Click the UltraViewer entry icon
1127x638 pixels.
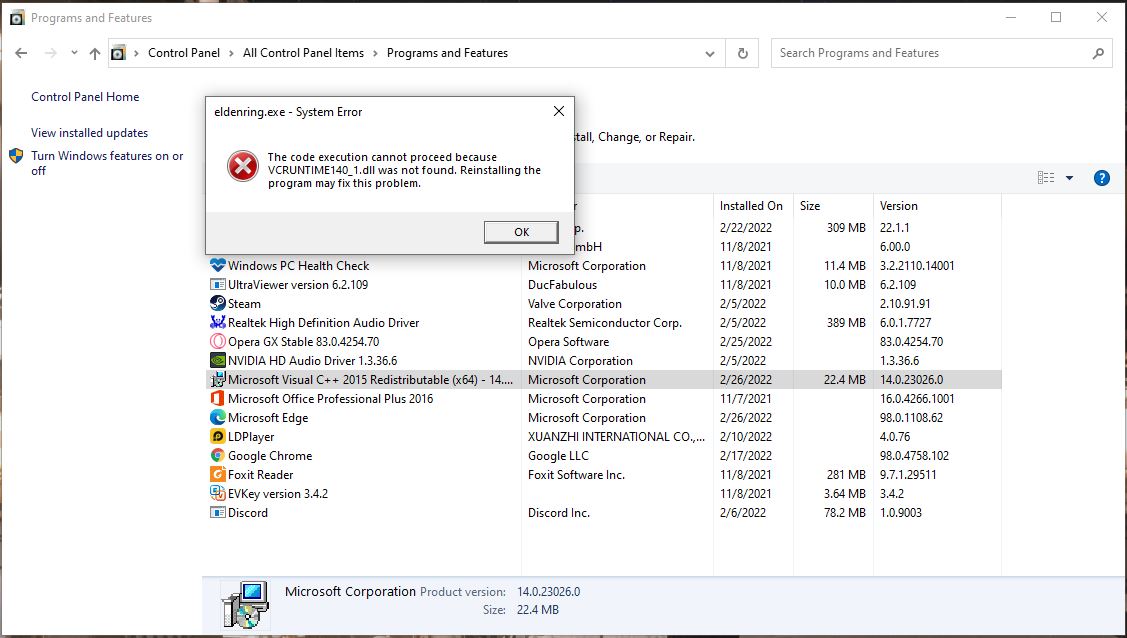tap(218, 285)
